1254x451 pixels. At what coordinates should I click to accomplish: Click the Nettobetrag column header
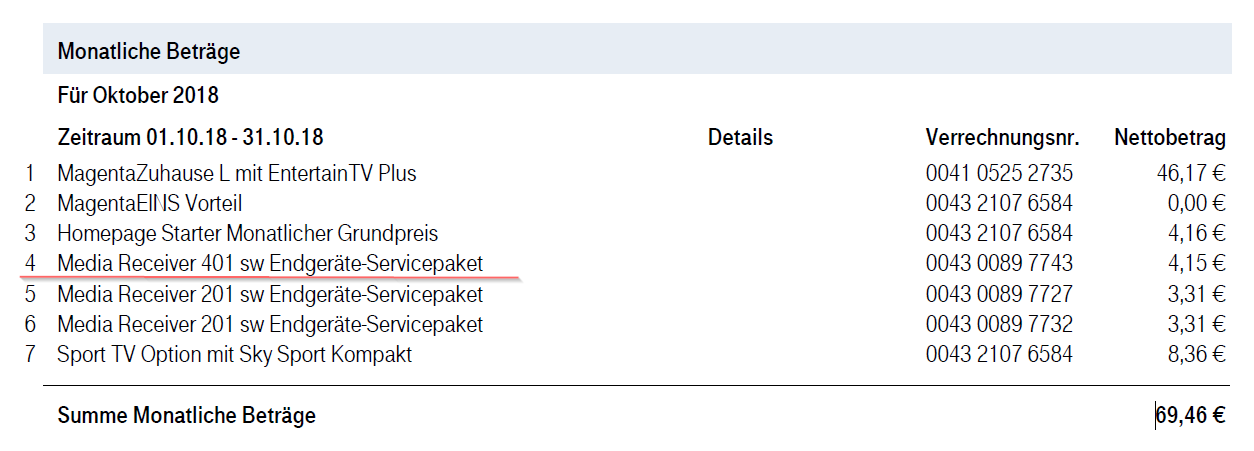tap(1170, 138)
